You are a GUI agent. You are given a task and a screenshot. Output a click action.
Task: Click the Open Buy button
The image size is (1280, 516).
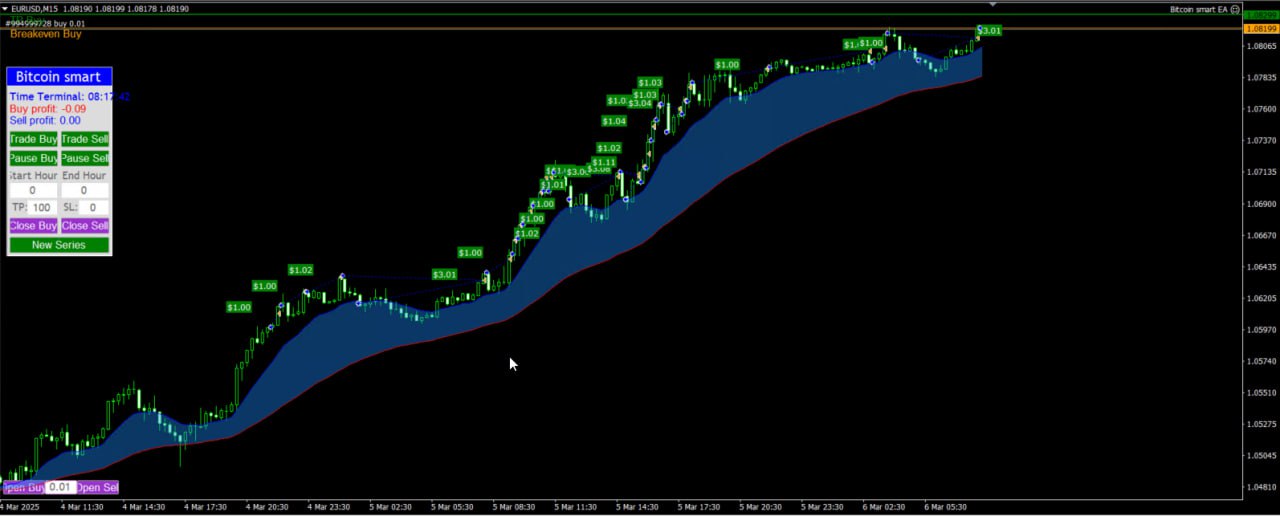(23, 488)
